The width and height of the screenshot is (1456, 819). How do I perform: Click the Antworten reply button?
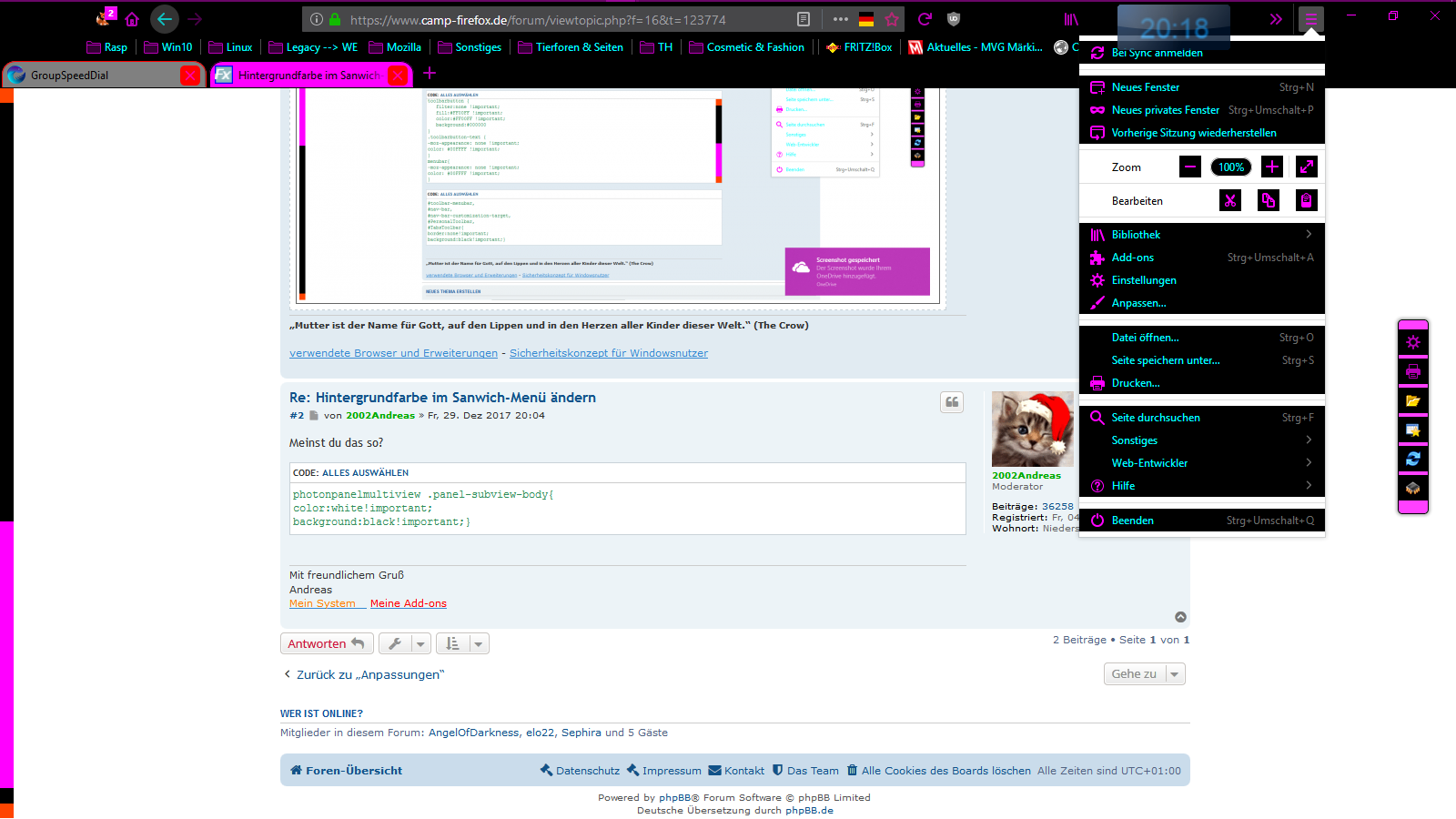click(326, 644)
